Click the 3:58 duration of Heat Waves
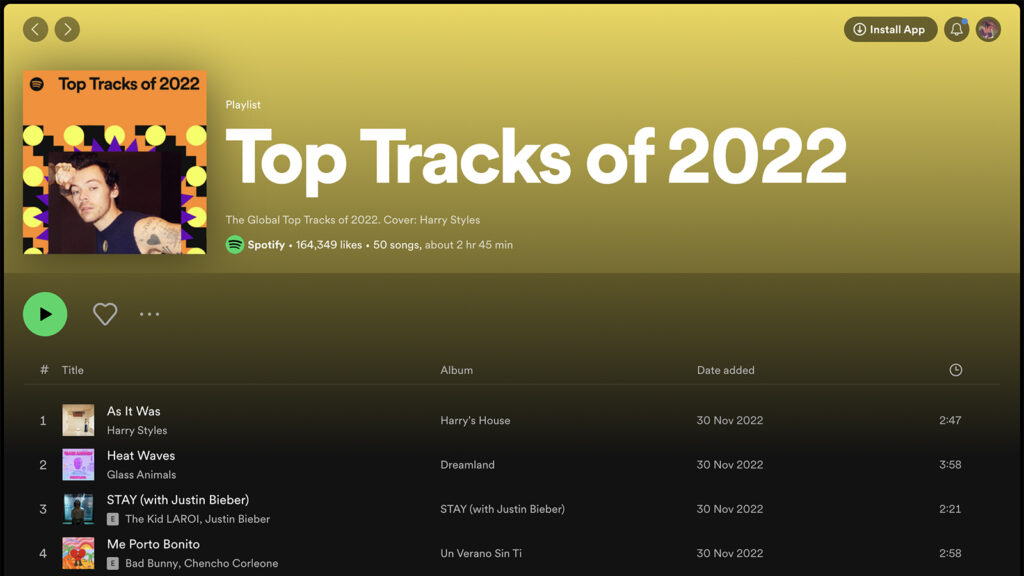 [x=950, y=465]
